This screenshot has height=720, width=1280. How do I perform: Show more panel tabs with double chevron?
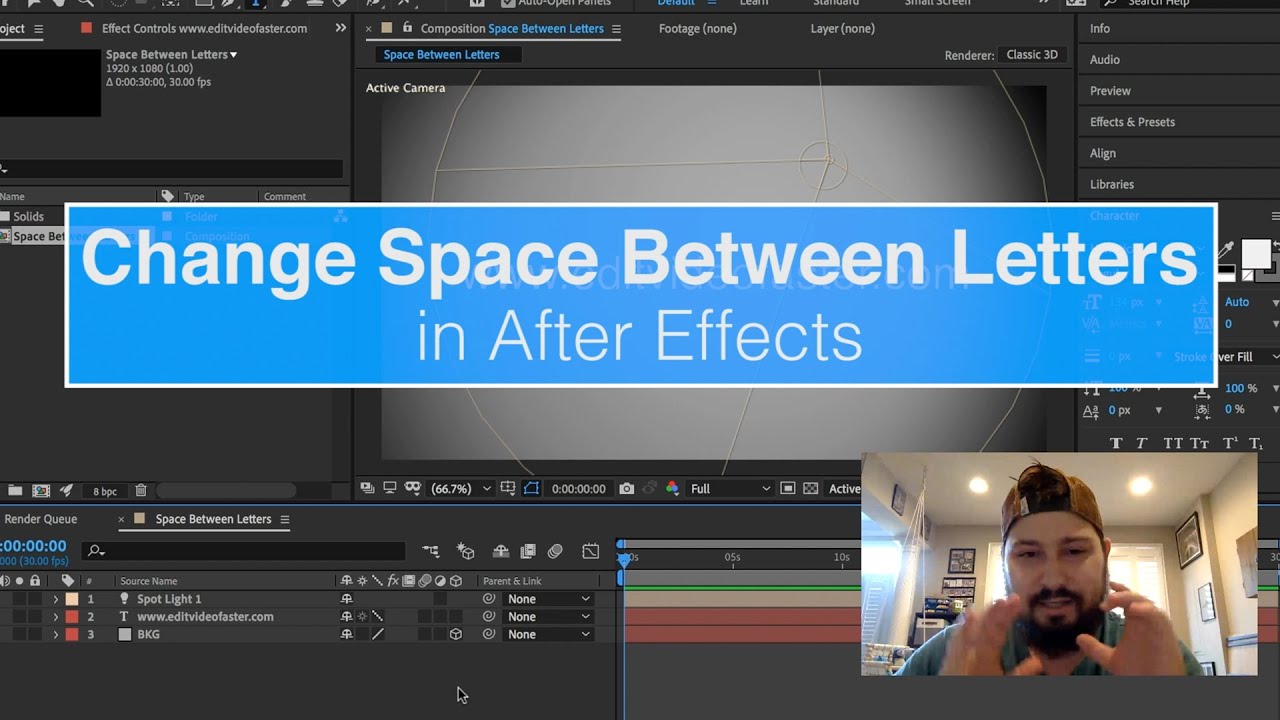click(341, 28)
